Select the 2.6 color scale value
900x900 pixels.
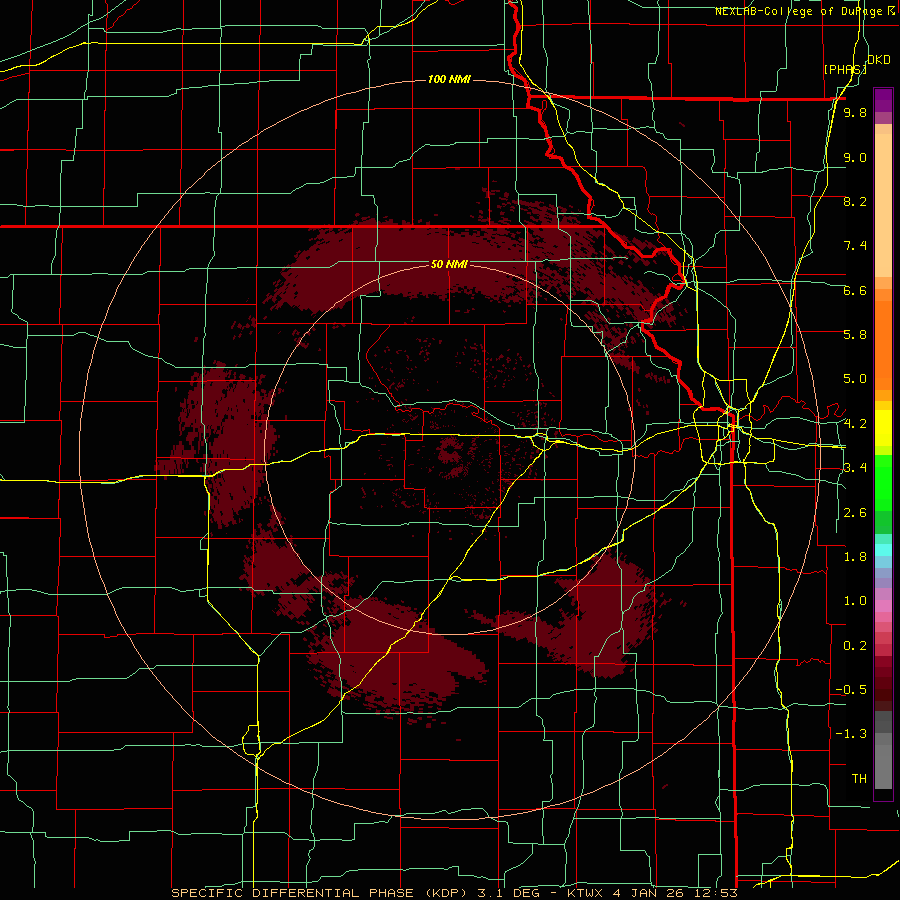tap(855, 513)
